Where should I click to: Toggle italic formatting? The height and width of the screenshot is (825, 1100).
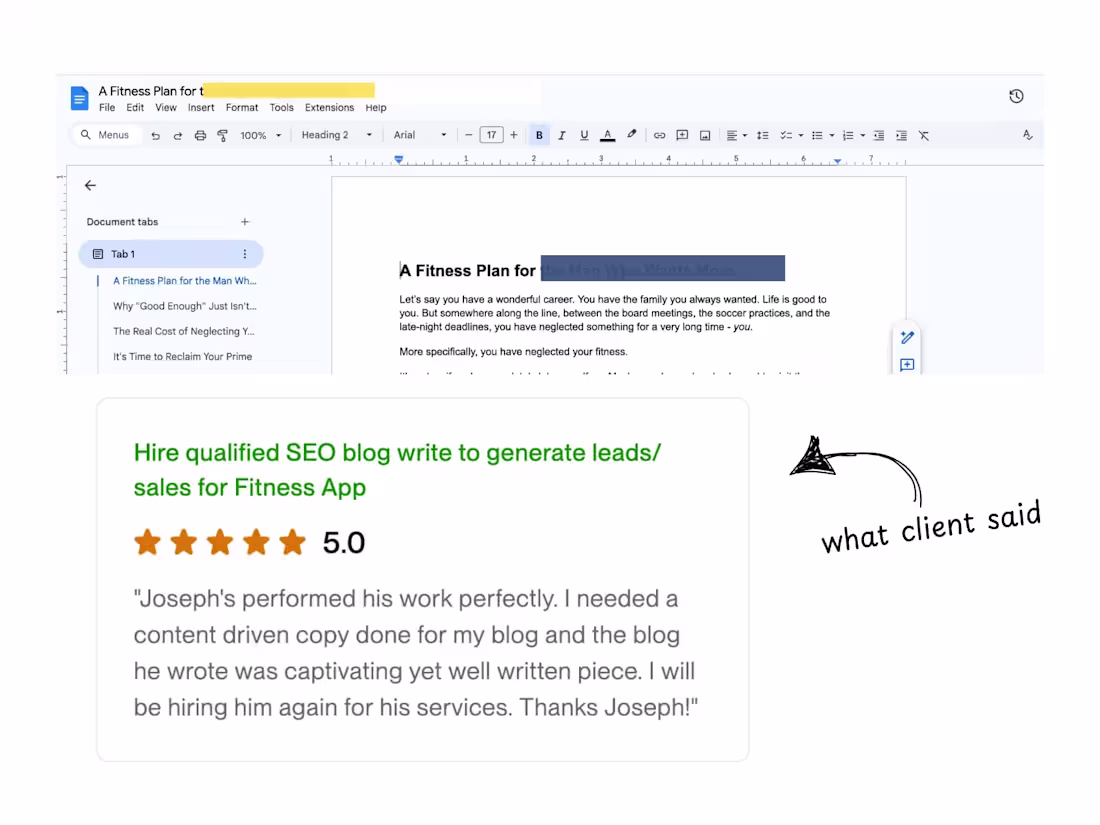pyautogui.click(x=561, y=134)
